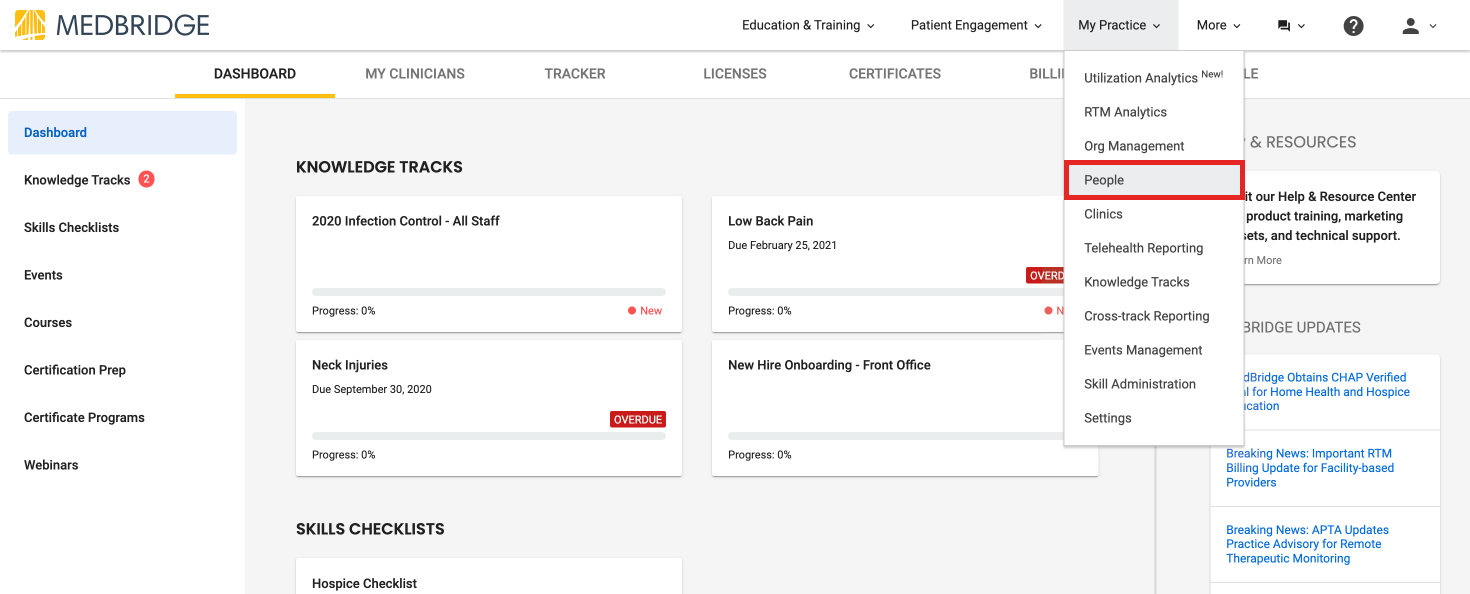Select Telehealth Reporting menu entry
The width and height of the screenshot is (1470, 594).
coord(1154,248)
